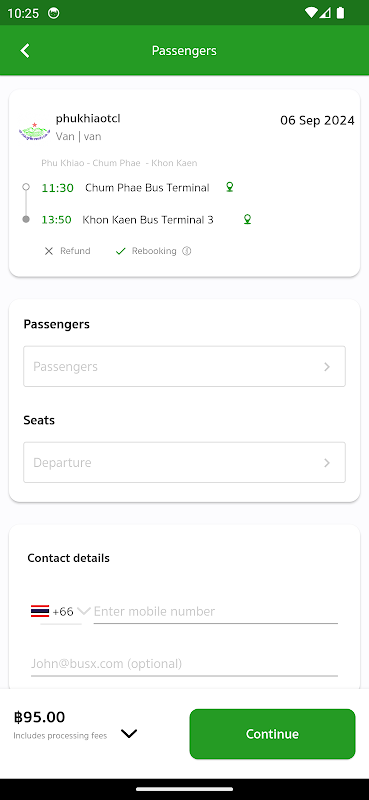Show Rebooking policy info icon

(187, 251)
